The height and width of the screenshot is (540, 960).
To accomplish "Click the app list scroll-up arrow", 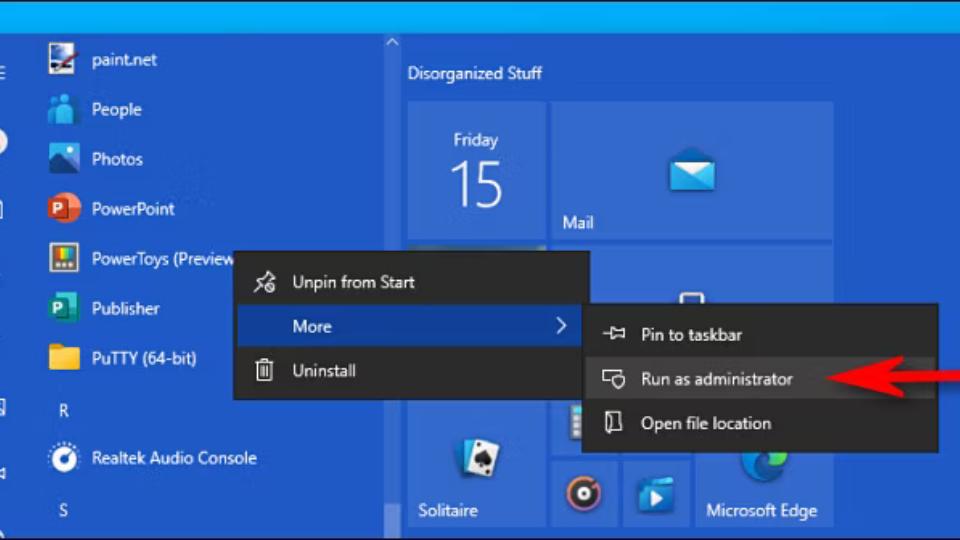I will tap(392, 42).
